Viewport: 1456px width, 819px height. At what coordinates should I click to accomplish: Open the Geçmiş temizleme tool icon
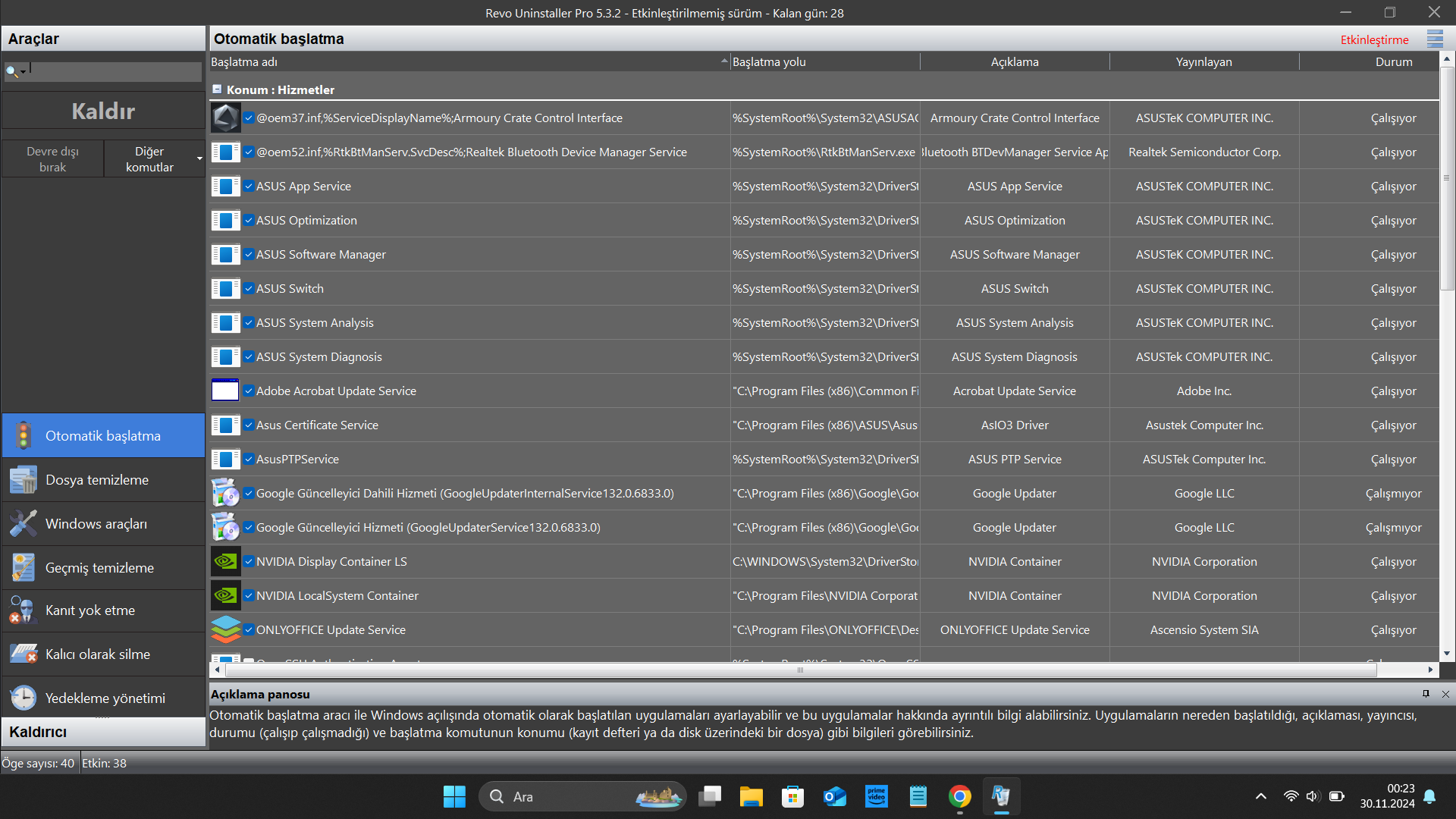click(x=24, y=568)
